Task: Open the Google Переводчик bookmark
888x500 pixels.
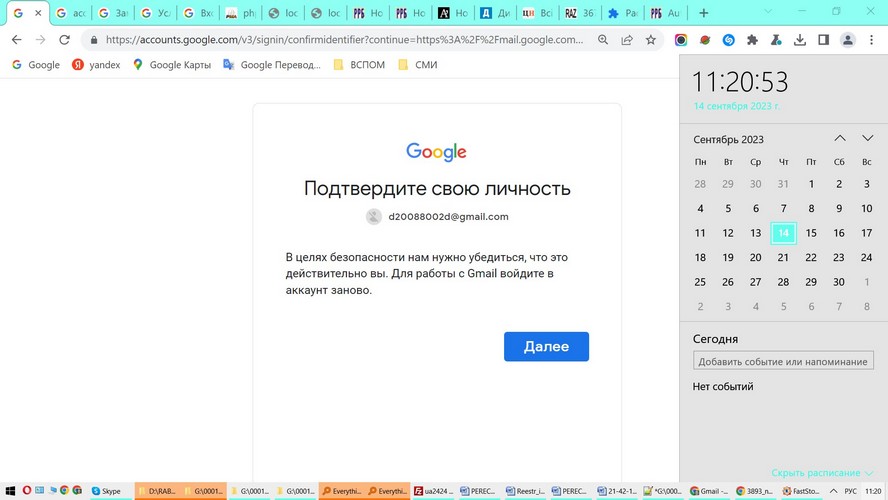Action: pyautogui.click(x=272, y=65)
